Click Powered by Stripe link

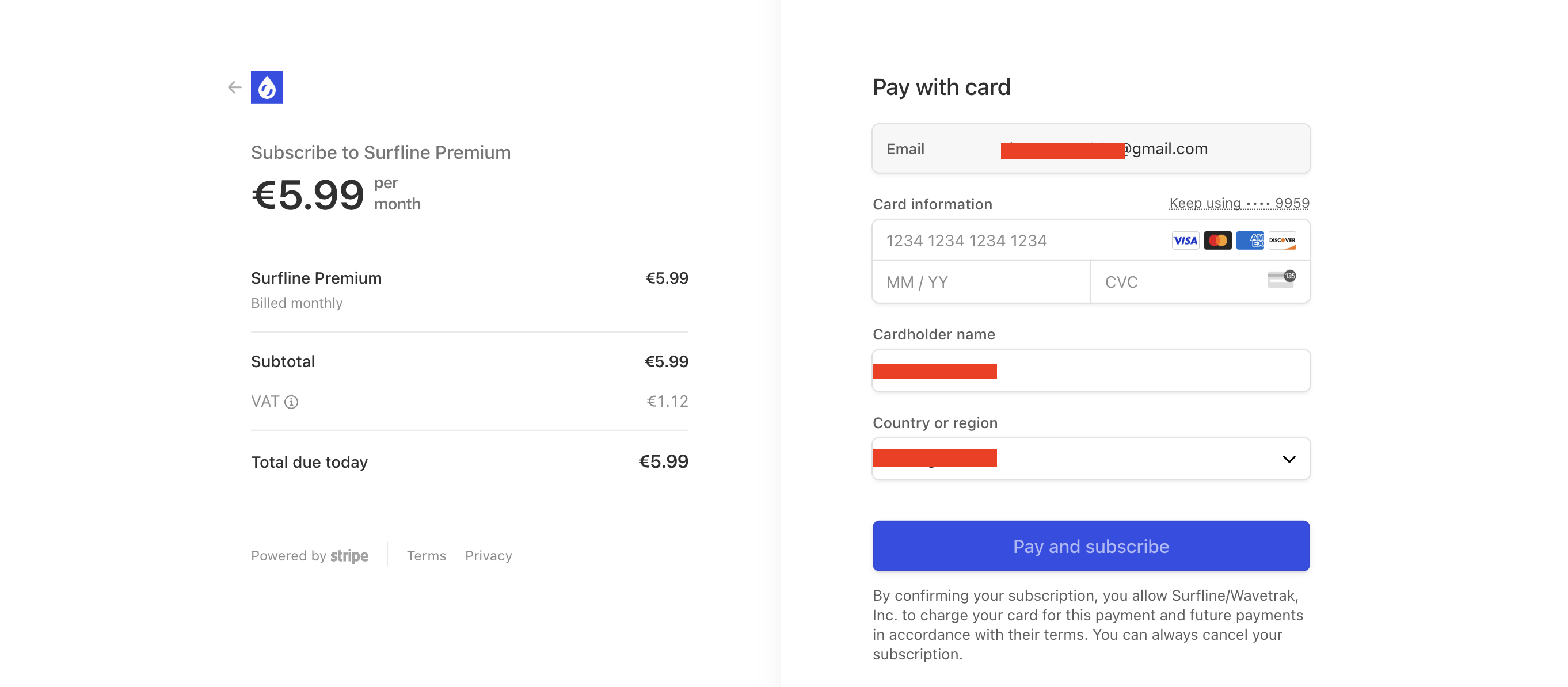pos(309,556)
